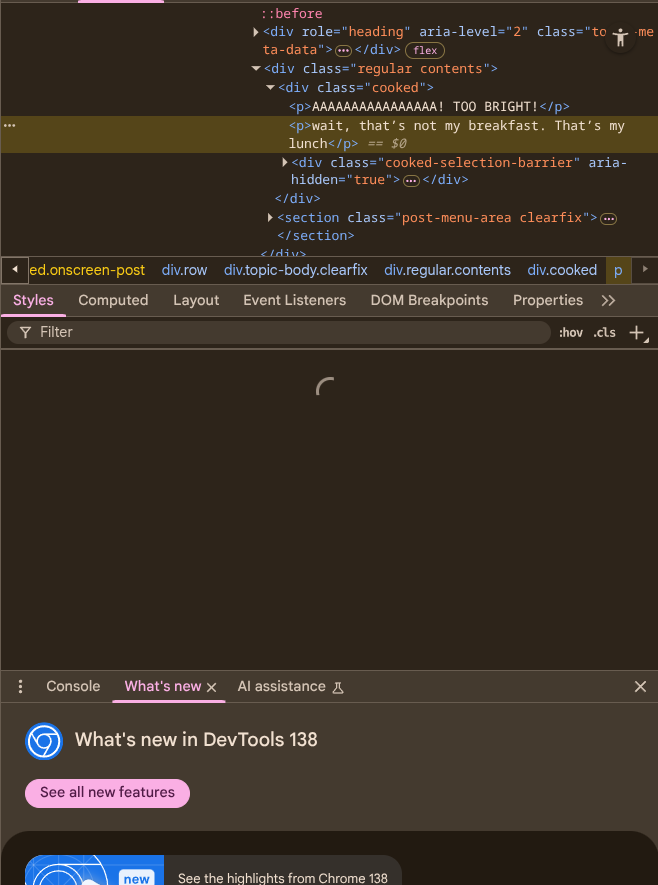Image resolution: width=658 pixels, height=885 pixels.
Task: Open the Layout tab
Action: coord(196,300)
